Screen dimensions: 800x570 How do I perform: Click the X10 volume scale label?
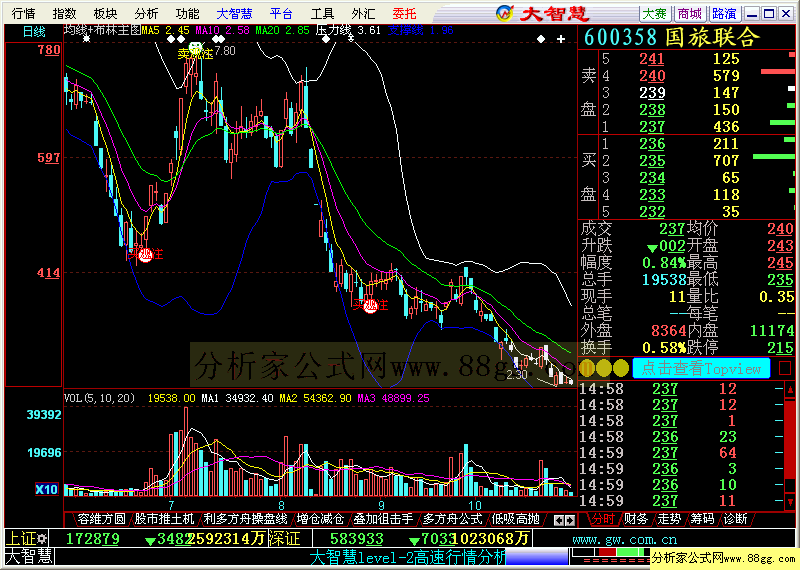46,489
